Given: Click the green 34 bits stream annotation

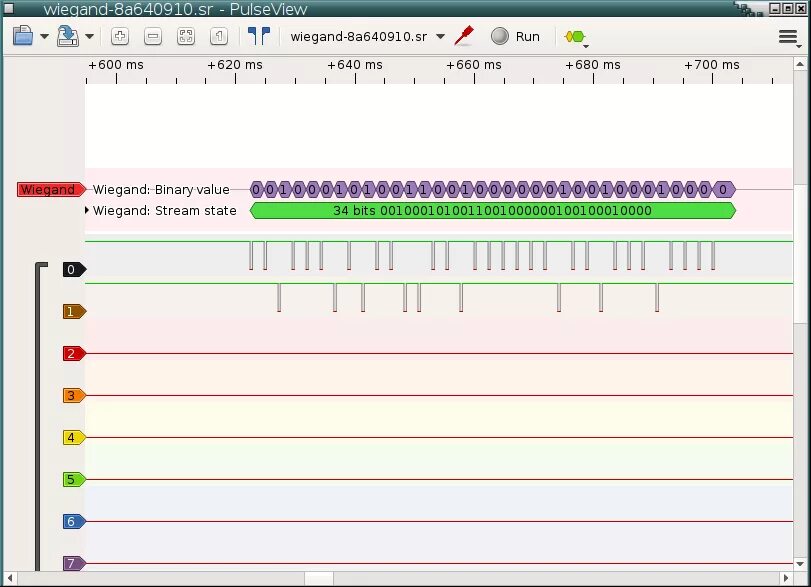Looking at the screenshot, I should pyautogui.click(x=492, y=210).
